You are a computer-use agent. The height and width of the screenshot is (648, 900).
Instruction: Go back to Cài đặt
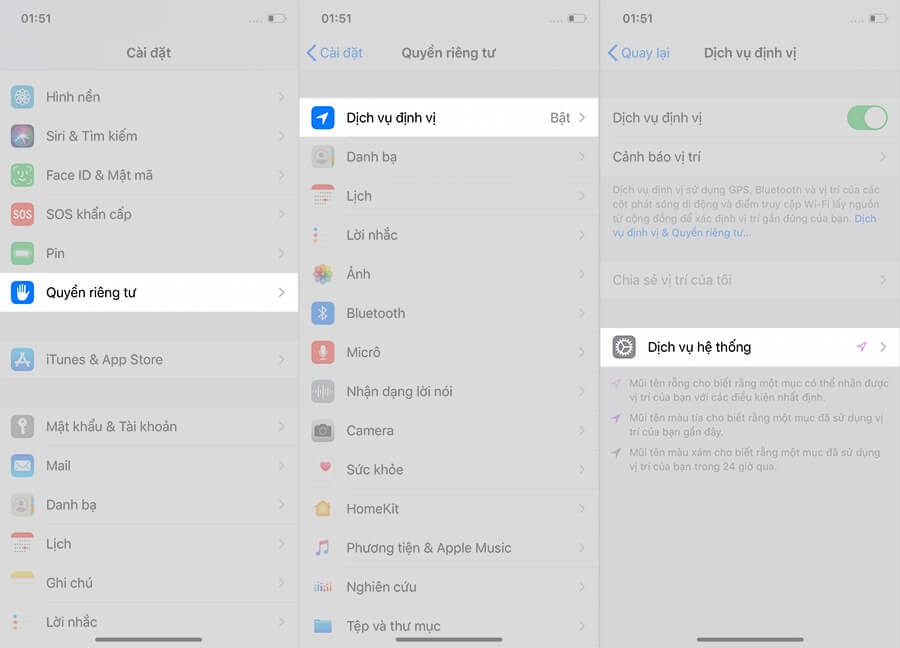[x=335, y=52]
